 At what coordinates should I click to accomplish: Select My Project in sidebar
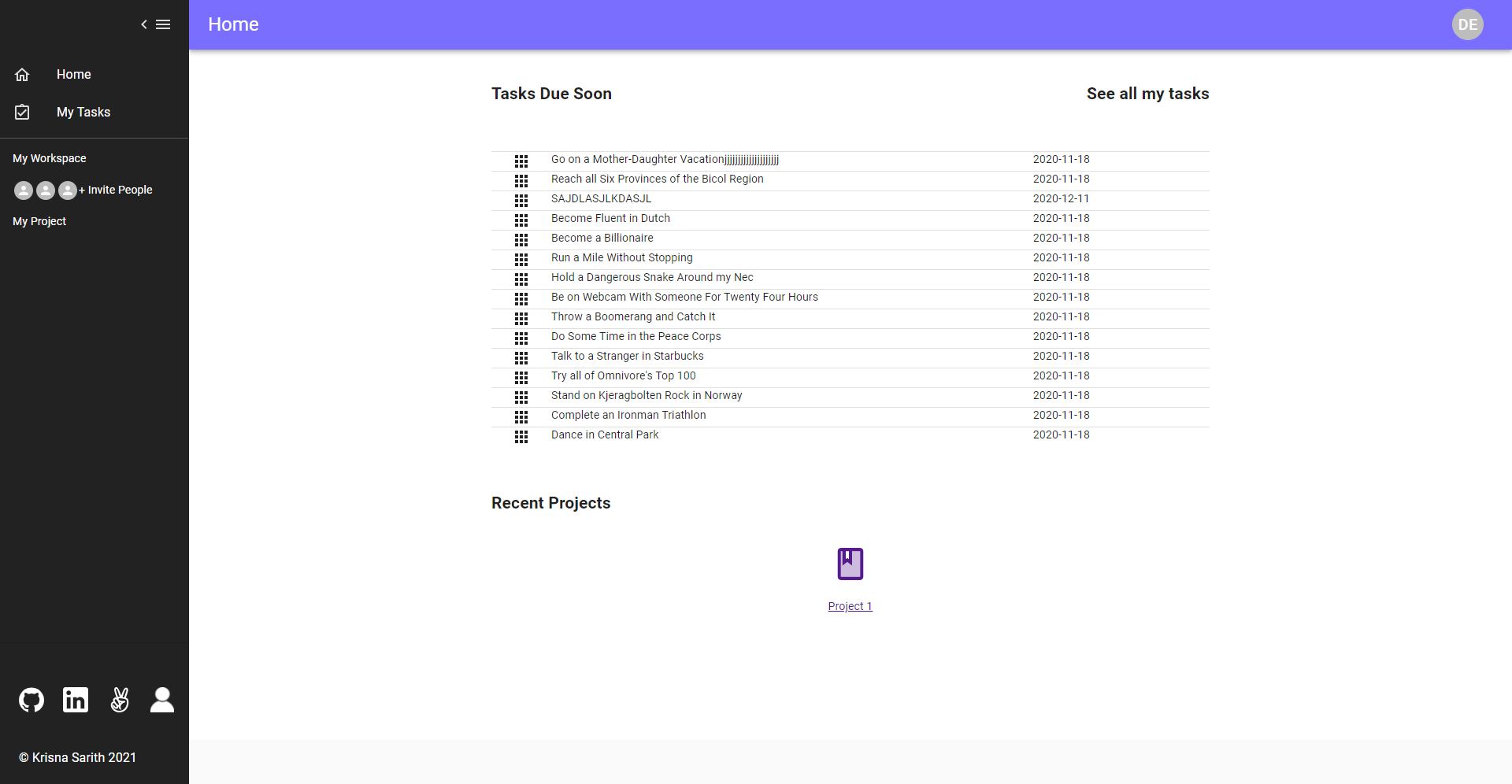39,221
